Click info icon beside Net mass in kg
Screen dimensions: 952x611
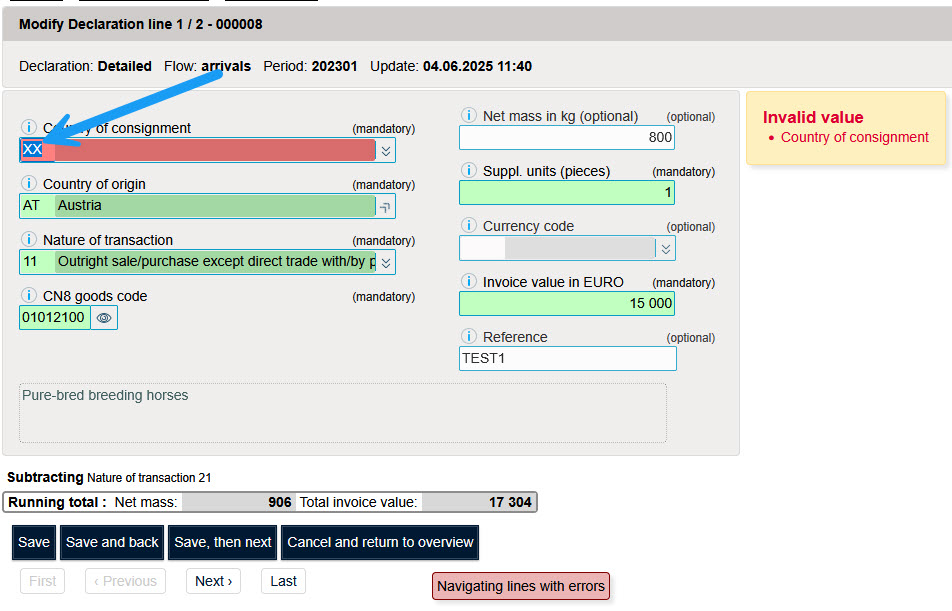[x=468, y=116]
